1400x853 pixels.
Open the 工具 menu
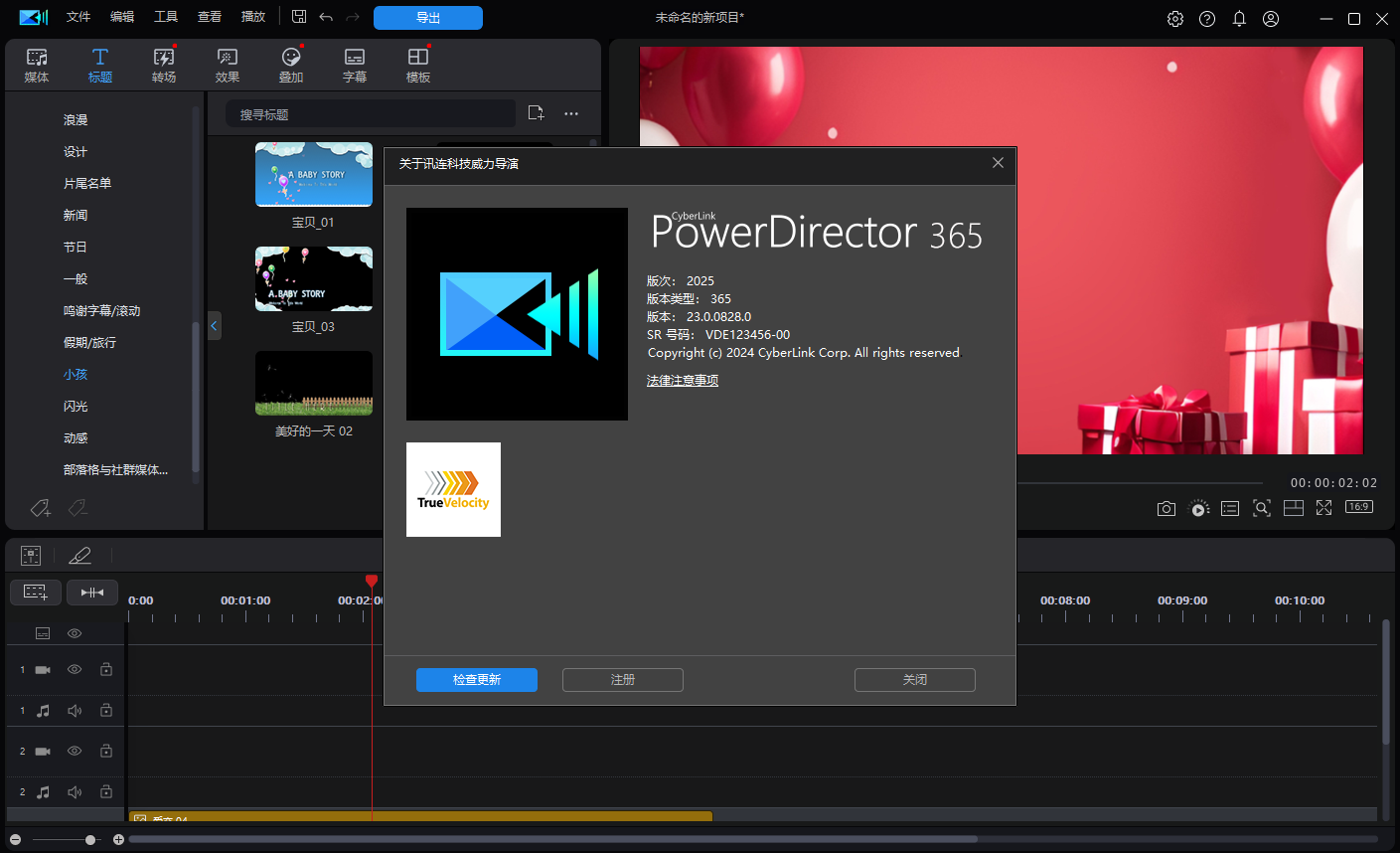click(x=166, y=17)
